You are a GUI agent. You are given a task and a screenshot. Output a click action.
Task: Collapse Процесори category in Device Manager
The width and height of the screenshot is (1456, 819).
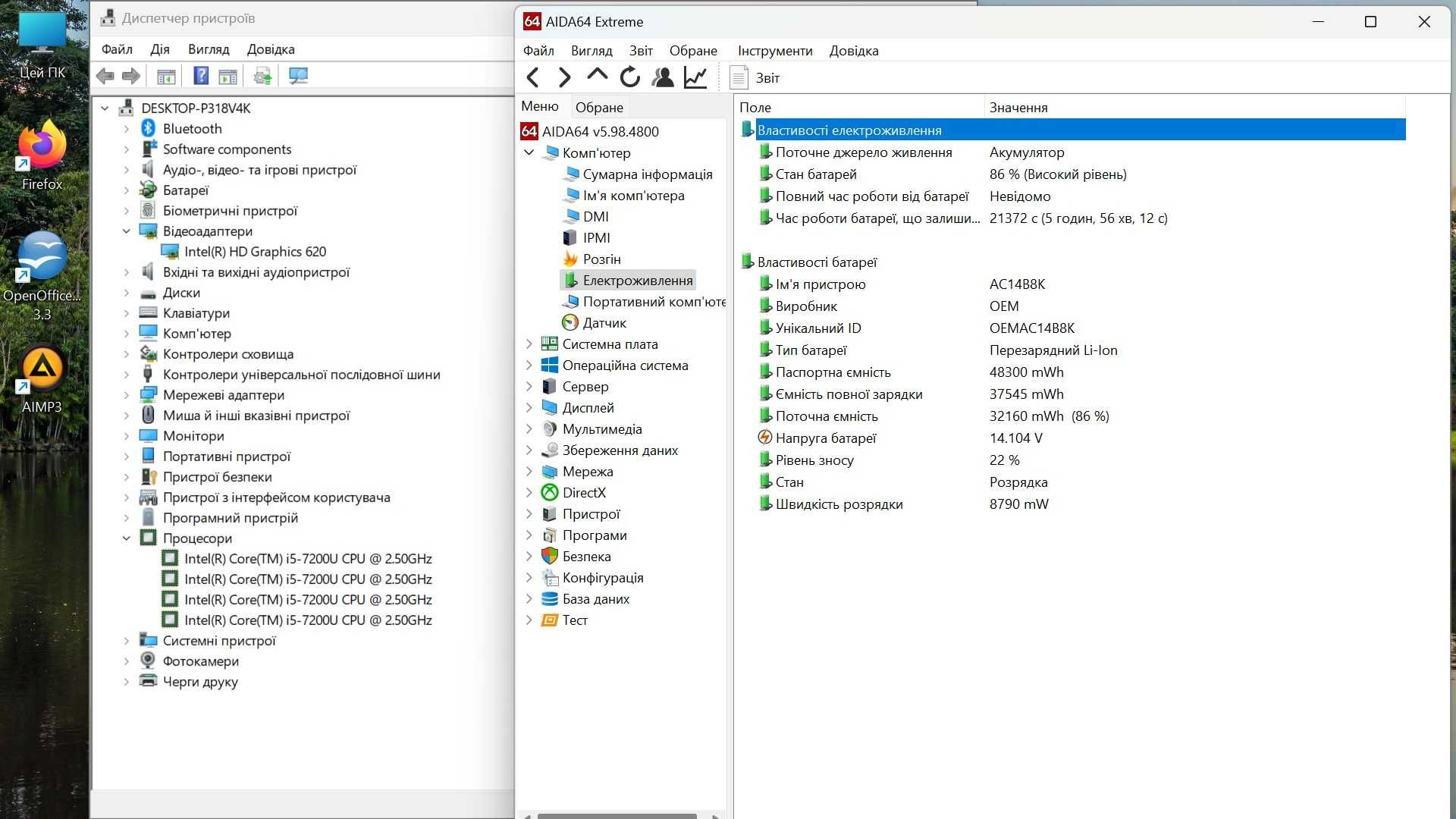pyautogui.click(x=127, y=538)
